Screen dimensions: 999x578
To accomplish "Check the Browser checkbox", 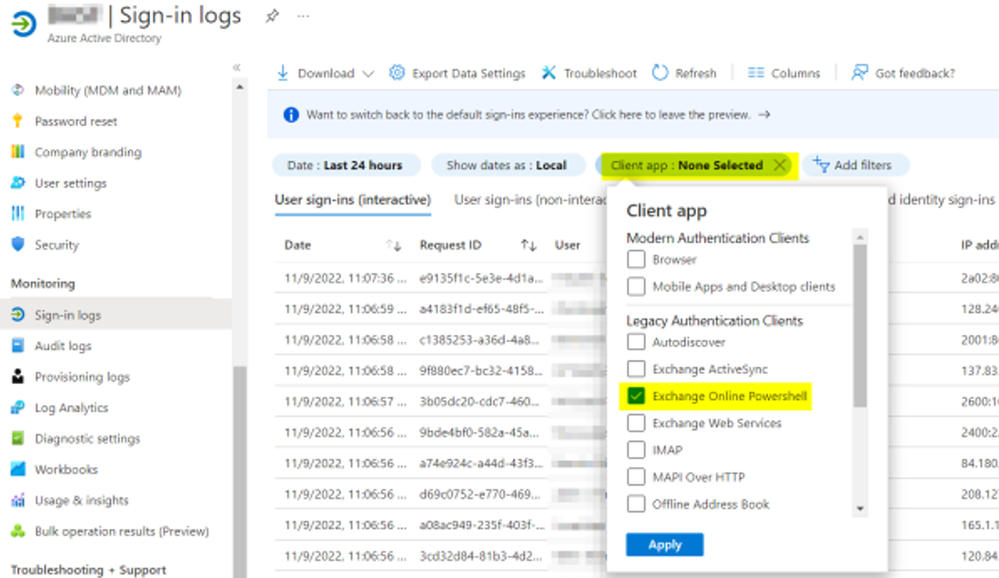I will tap(636, 259).
